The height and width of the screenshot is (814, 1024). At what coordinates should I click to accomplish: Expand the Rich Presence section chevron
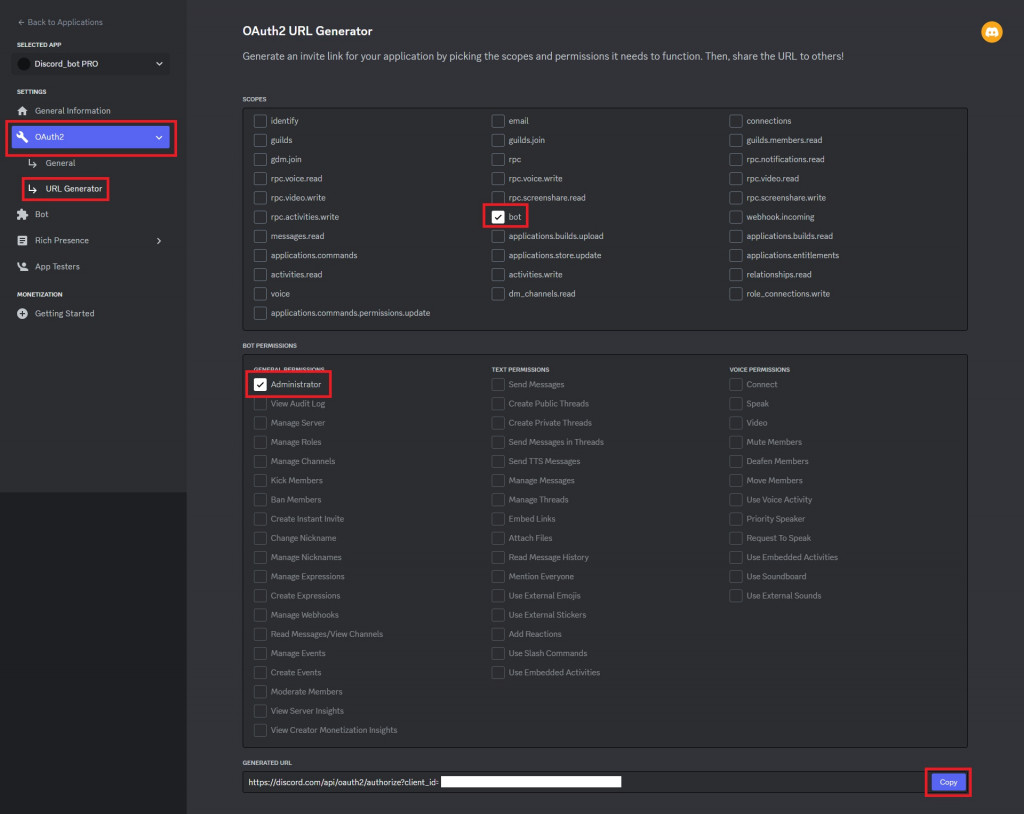[x=159, y=241]
